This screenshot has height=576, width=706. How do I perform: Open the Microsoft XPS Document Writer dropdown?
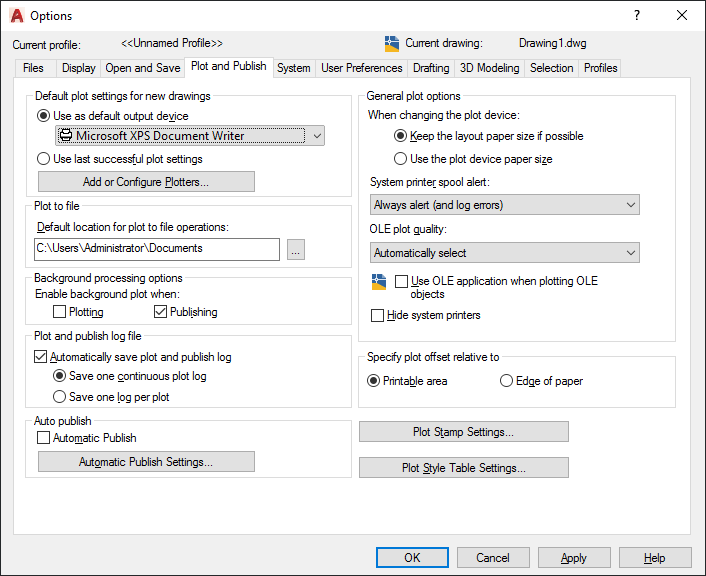tap(190, 136)
